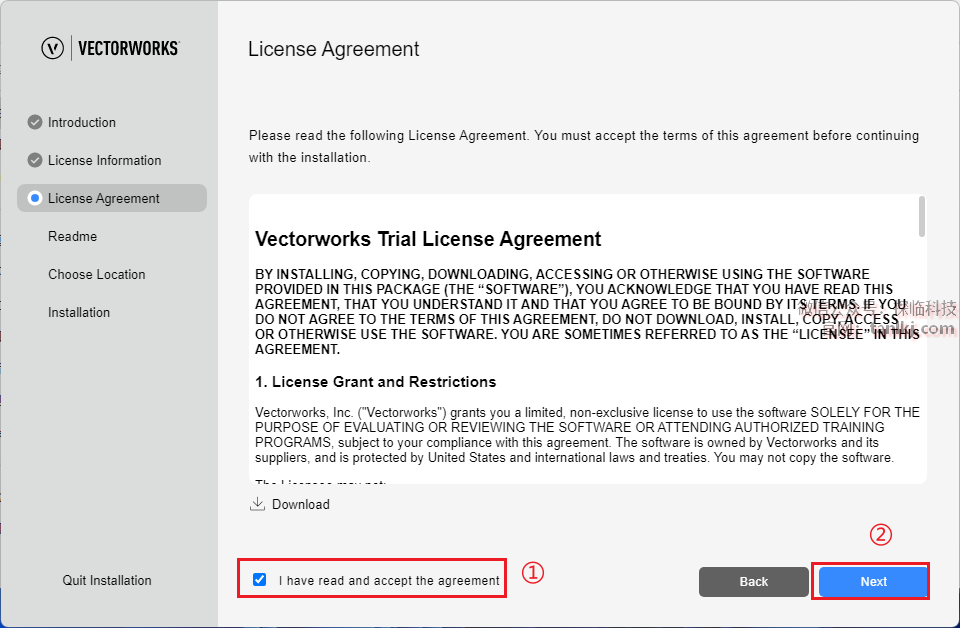Select the Readme step
This screenshot has width=960, height=628.
73,236
